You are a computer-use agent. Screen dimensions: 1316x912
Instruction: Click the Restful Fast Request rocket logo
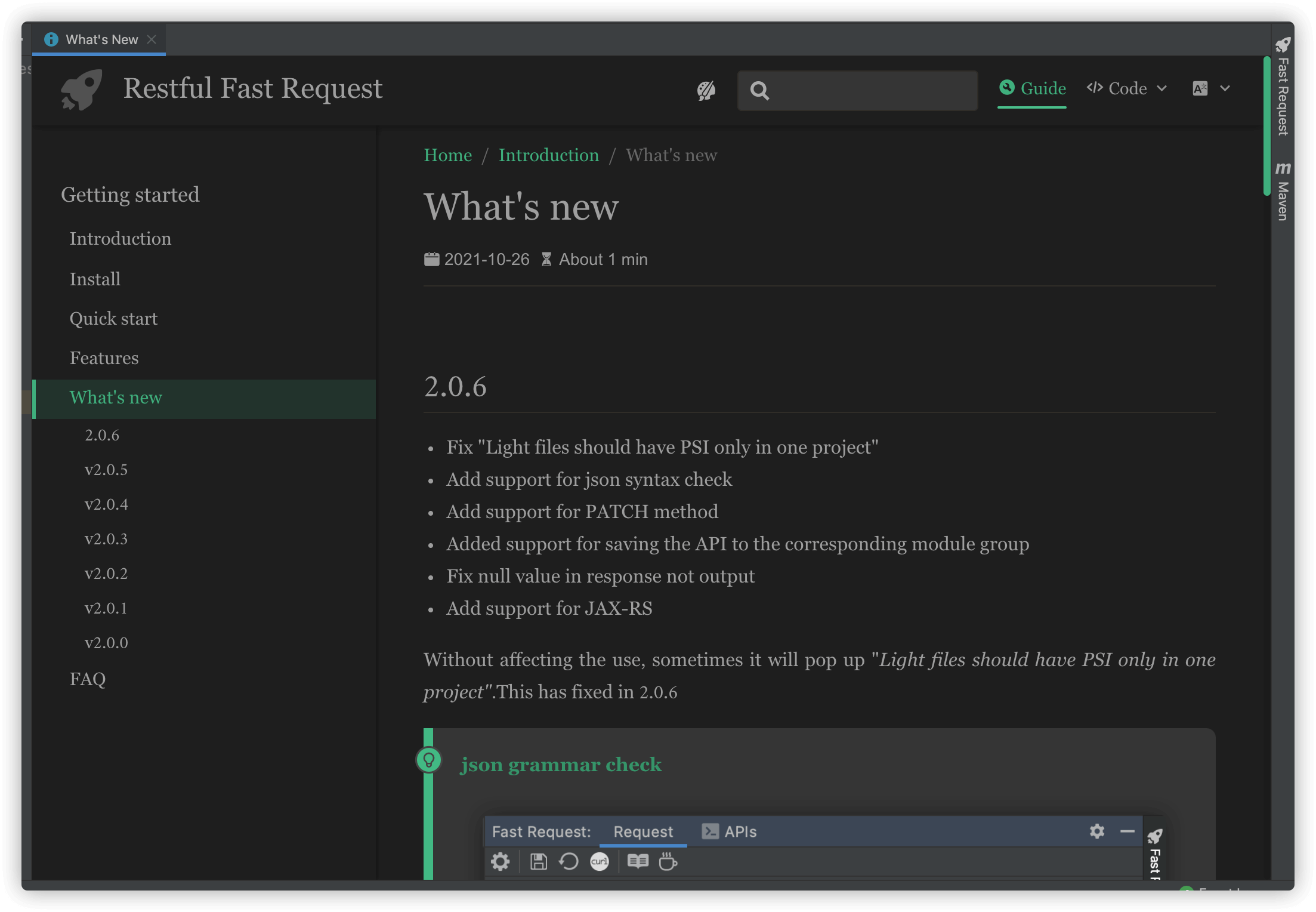point(82,90)
